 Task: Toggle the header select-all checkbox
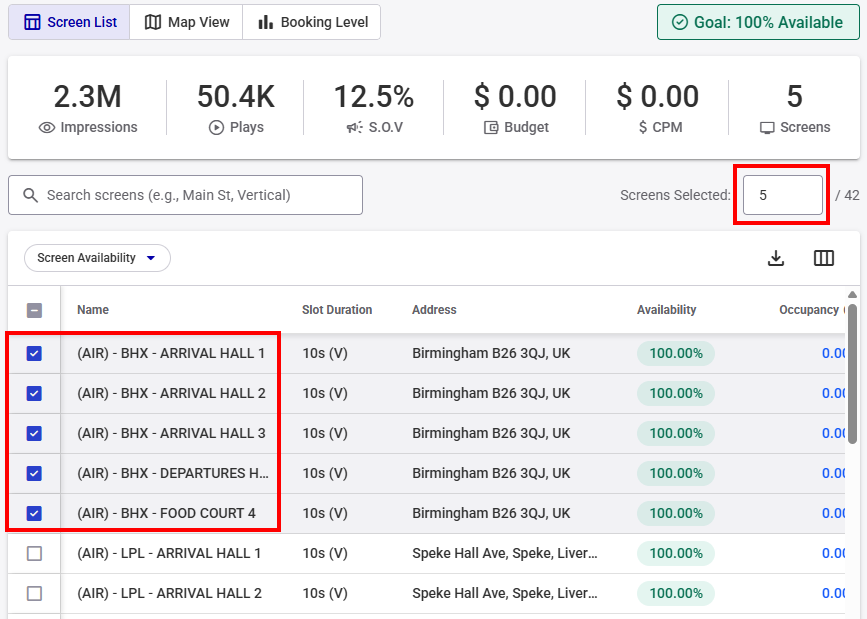pyautogui.click(x=34, y=310)
